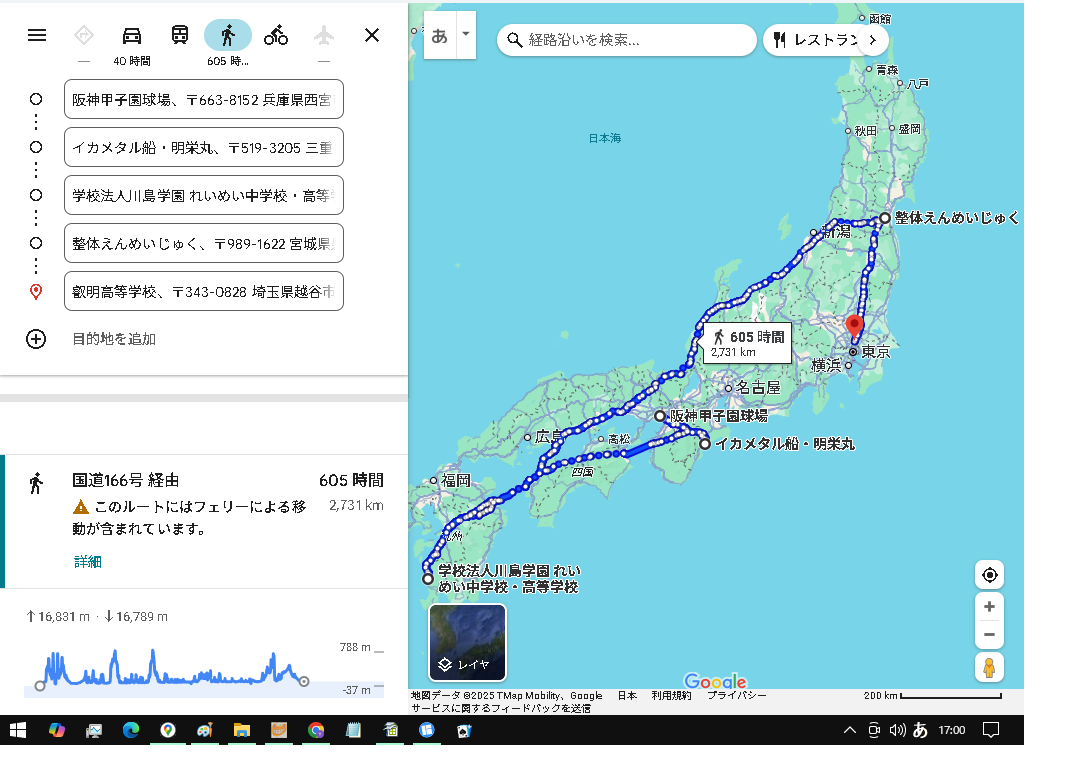Select the walking travel mode
Image resolution: width=1078 pixels, height=779 pixels.
tap(228, 35)
